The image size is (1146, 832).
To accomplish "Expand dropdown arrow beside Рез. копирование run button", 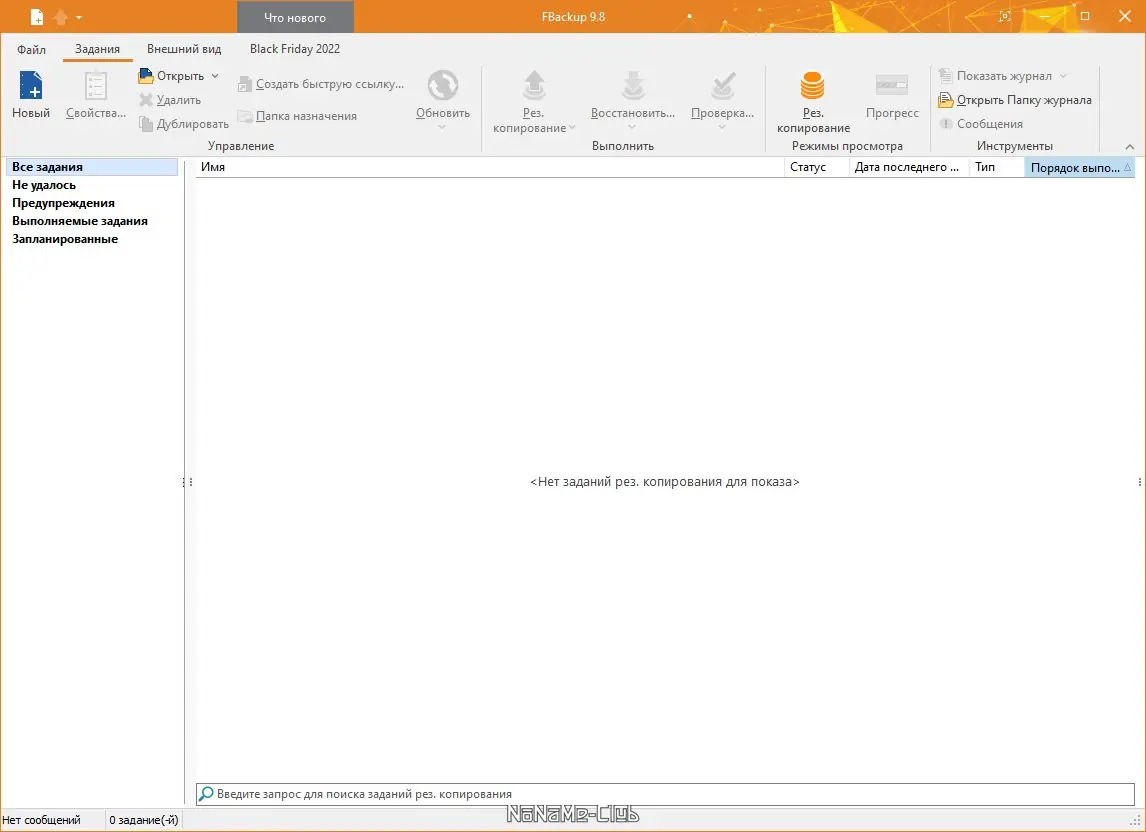I will point(572,127).
